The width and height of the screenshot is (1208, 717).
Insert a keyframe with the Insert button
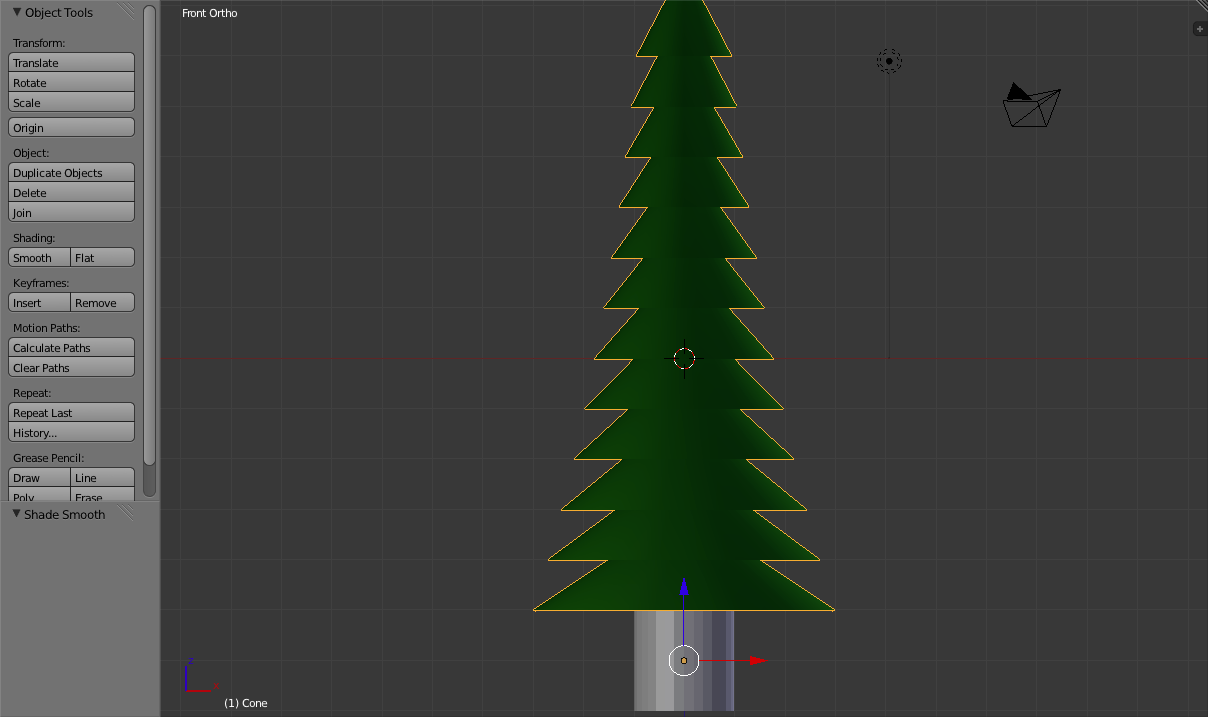(39, 303)
